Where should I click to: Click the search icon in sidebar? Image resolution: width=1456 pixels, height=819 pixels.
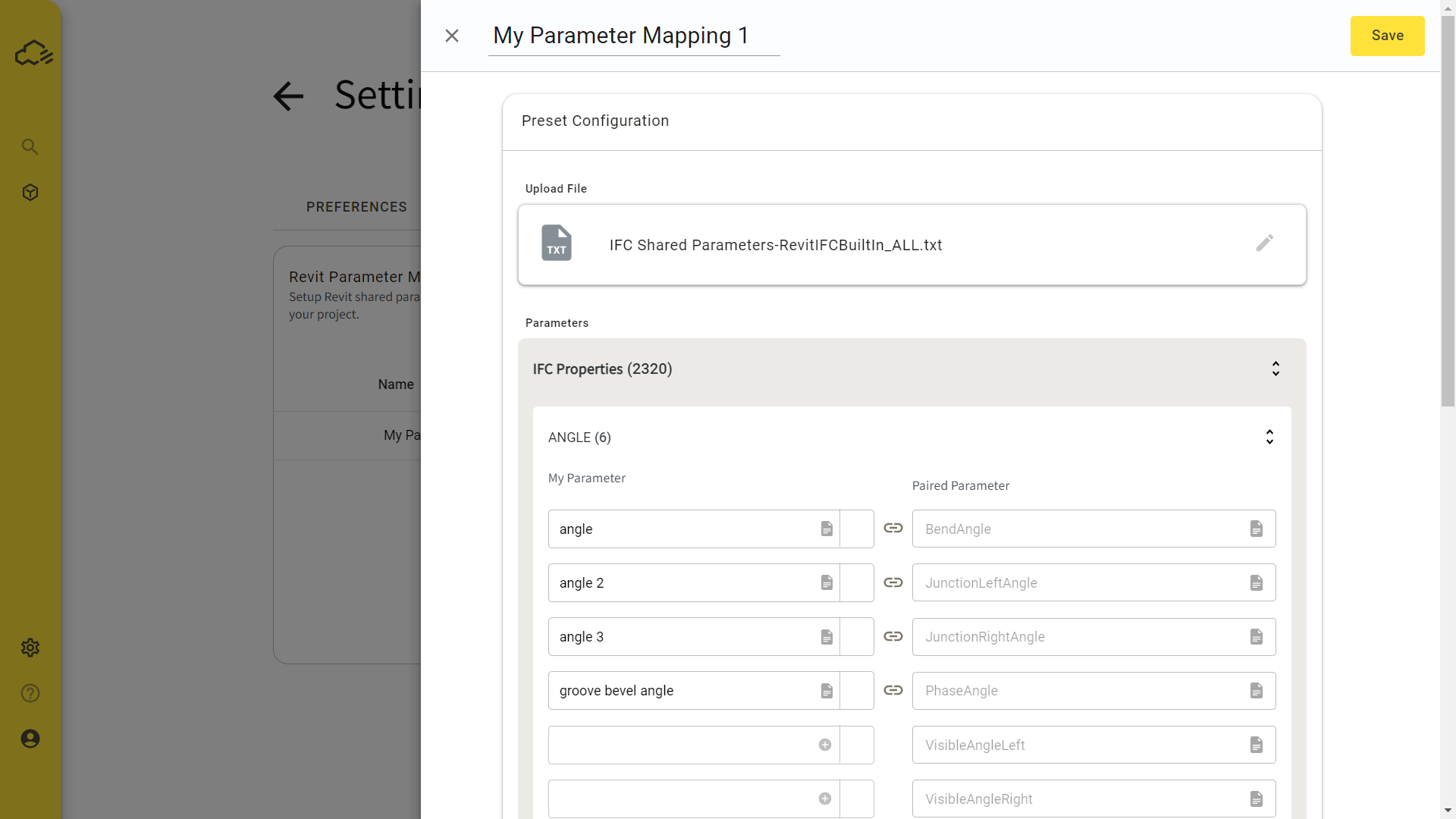(30, 146)
